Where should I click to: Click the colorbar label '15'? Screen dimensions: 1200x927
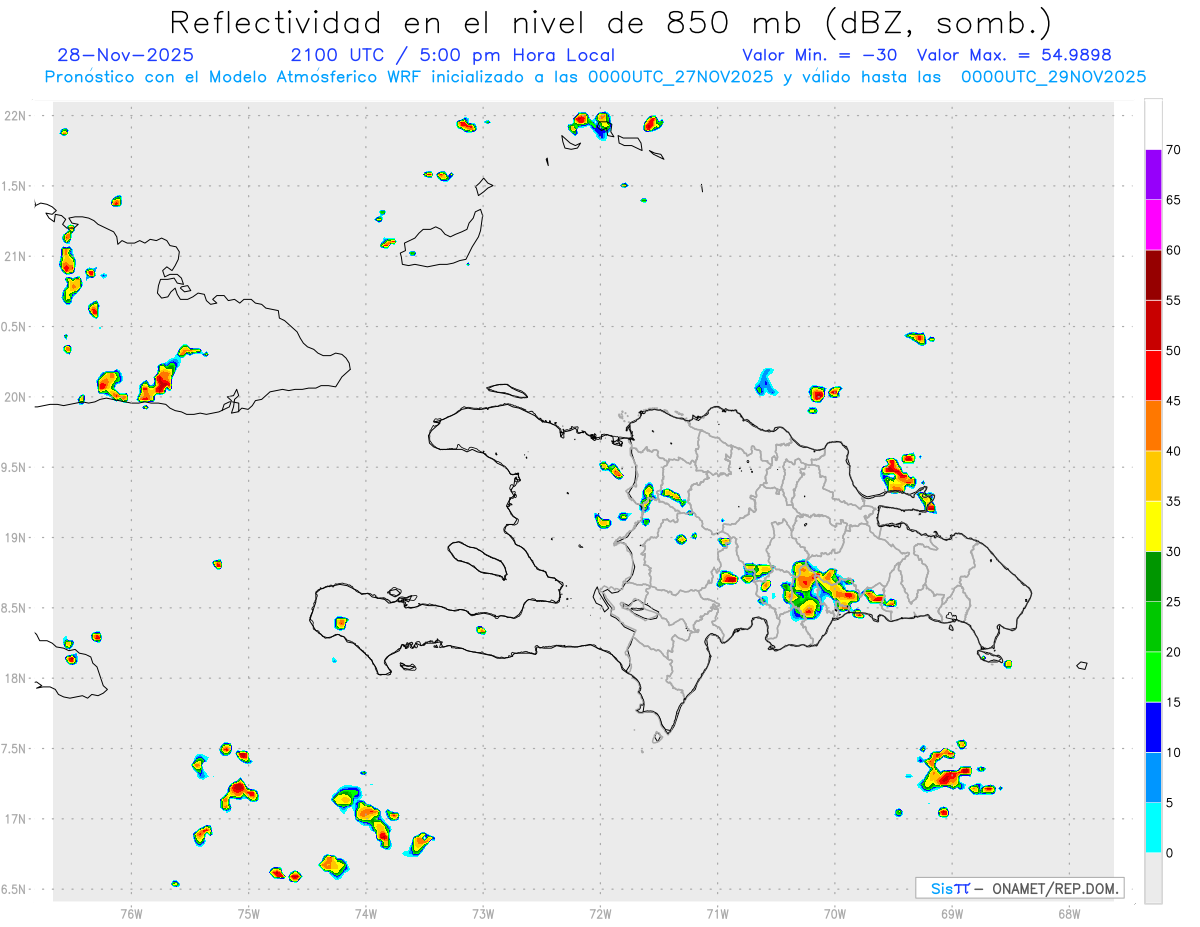(x=1174, y=703)
